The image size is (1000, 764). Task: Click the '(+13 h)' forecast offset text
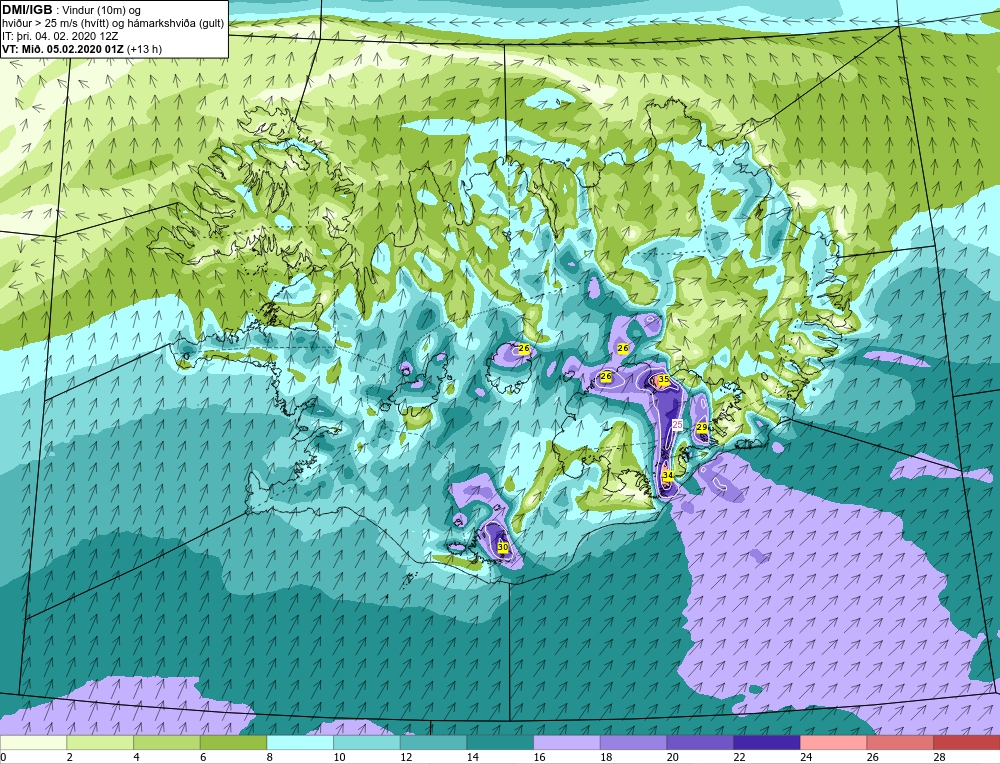tap(145, 49)
